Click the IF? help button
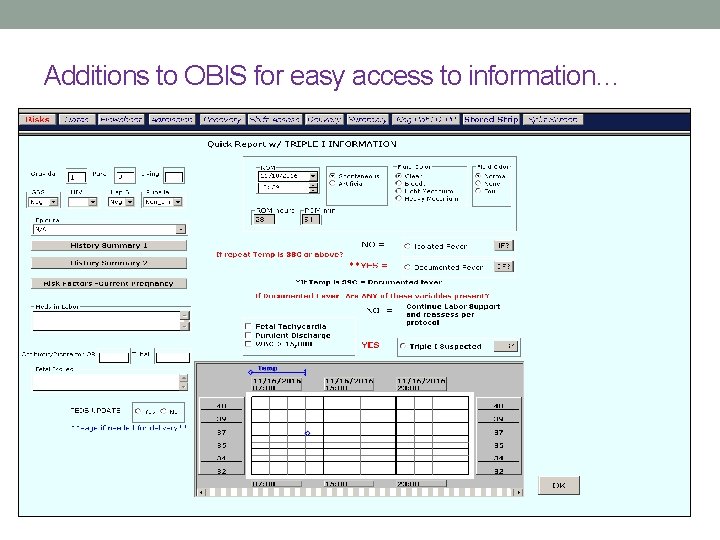 point(504,246)
